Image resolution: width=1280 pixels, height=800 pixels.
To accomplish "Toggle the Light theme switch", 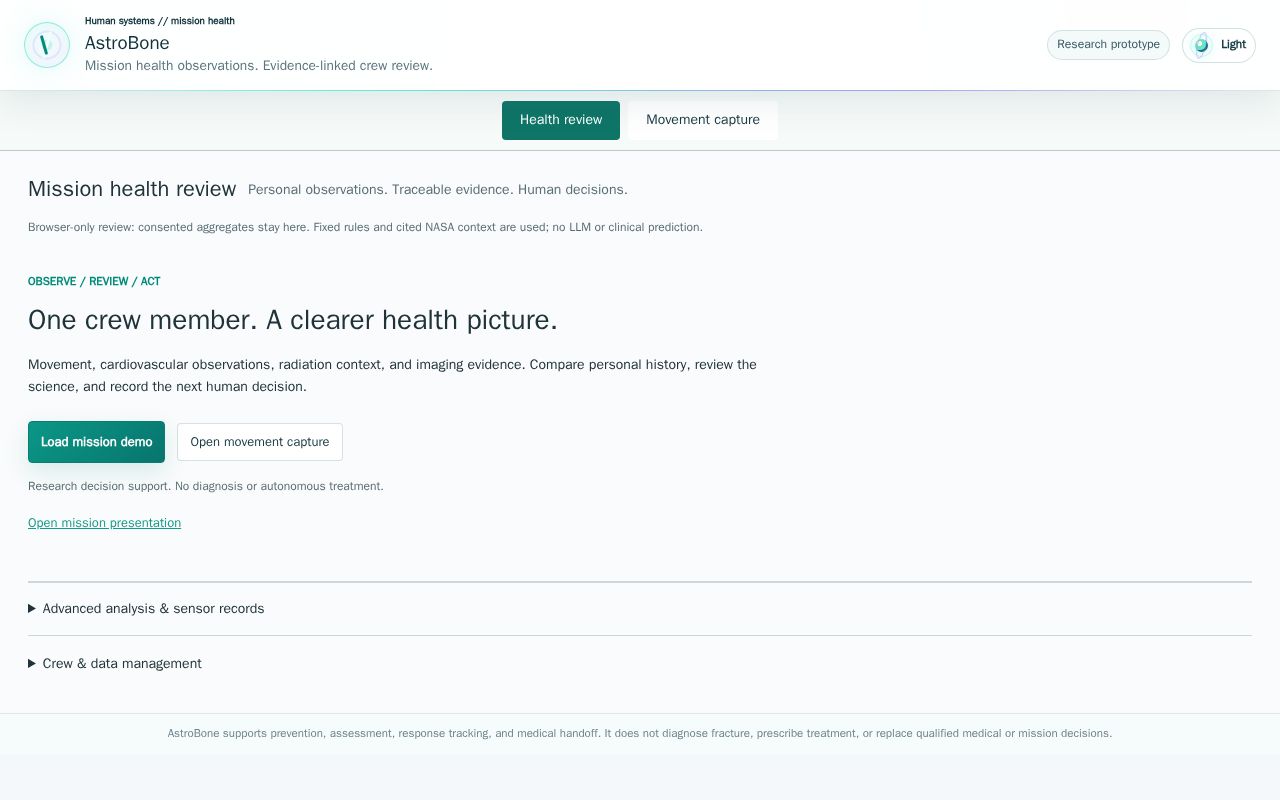I will [x=1218, y=45].
